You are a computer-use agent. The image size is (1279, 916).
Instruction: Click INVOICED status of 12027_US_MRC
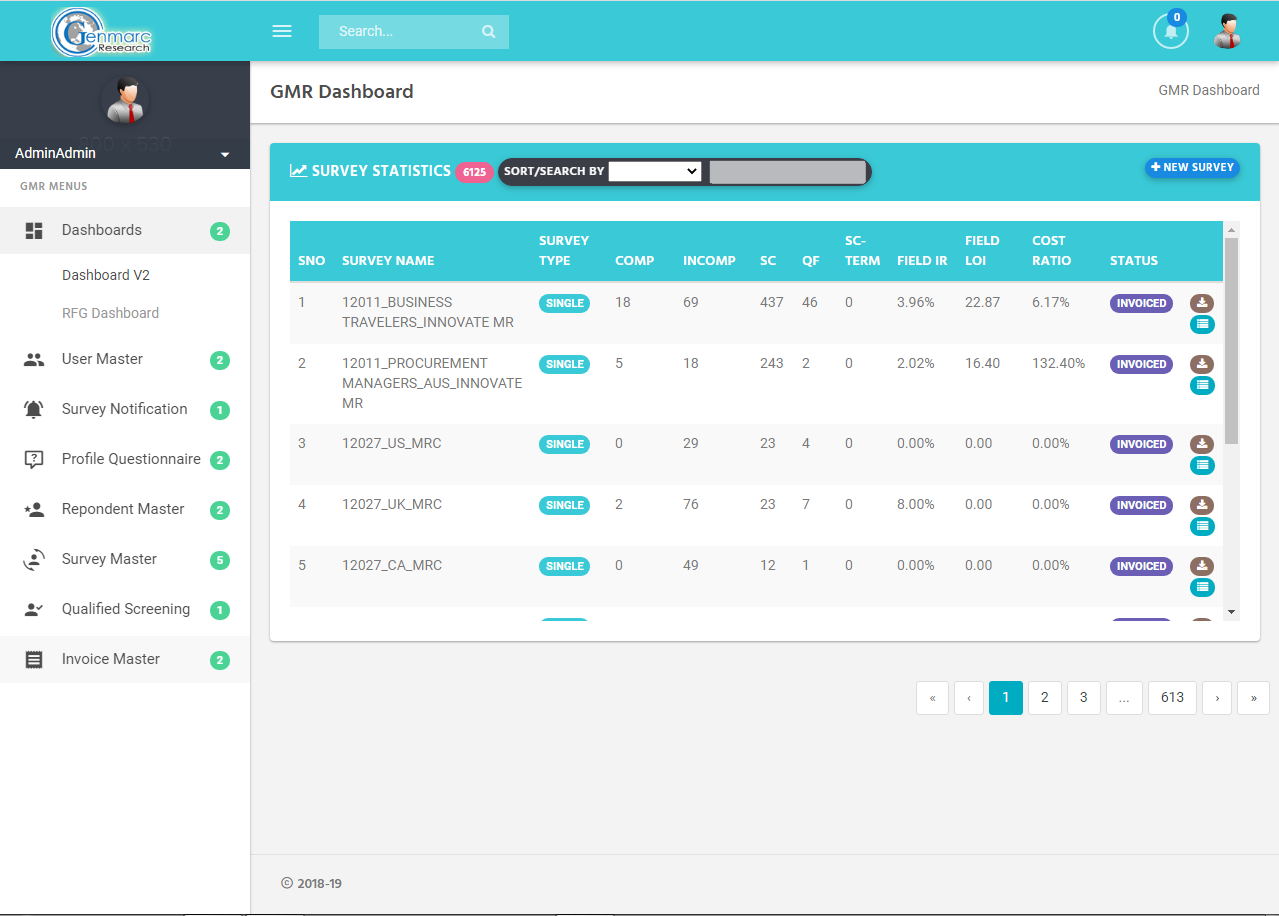point(1141,444)
